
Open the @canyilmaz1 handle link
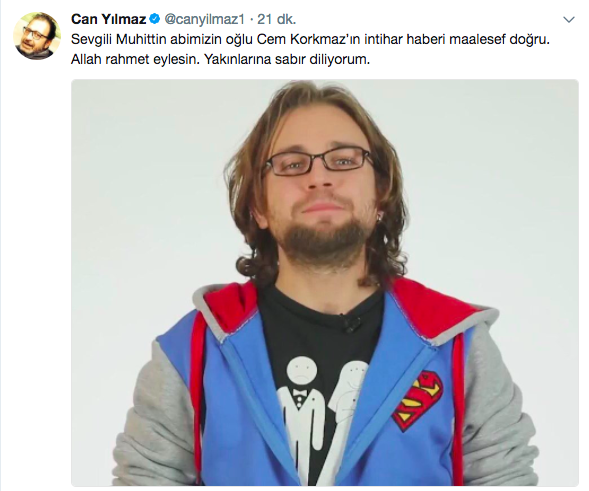[205, 19]
